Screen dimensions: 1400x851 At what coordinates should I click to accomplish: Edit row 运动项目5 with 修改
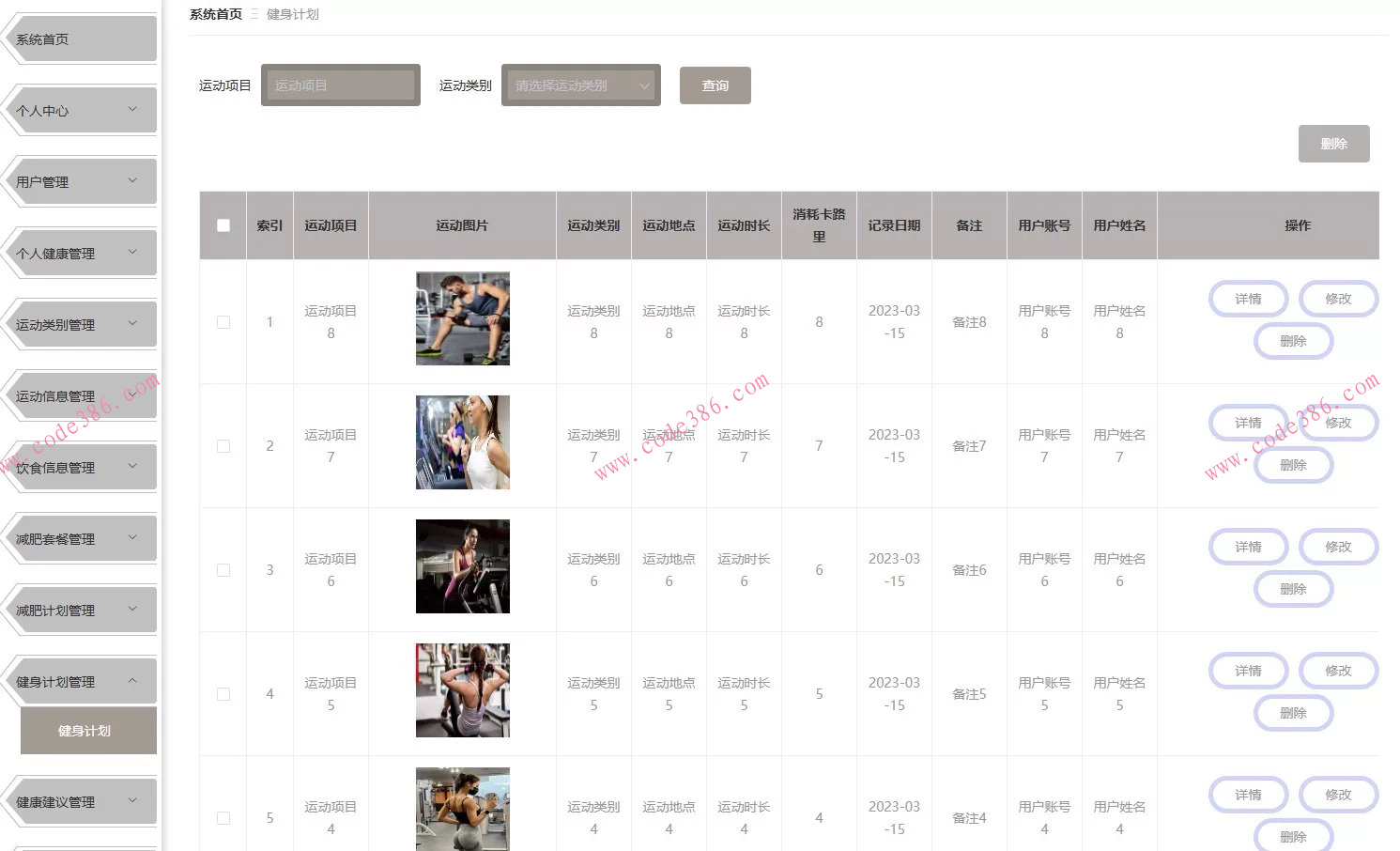pos(1339,671)
